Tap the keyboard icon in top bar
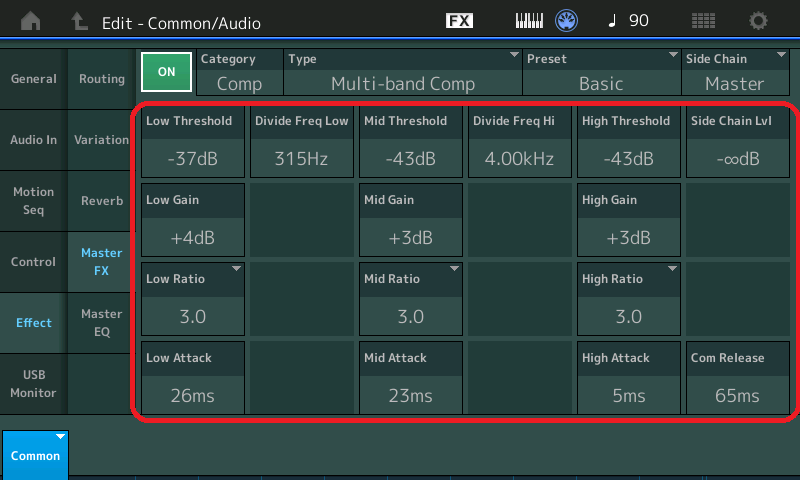 tap(532, 21)
